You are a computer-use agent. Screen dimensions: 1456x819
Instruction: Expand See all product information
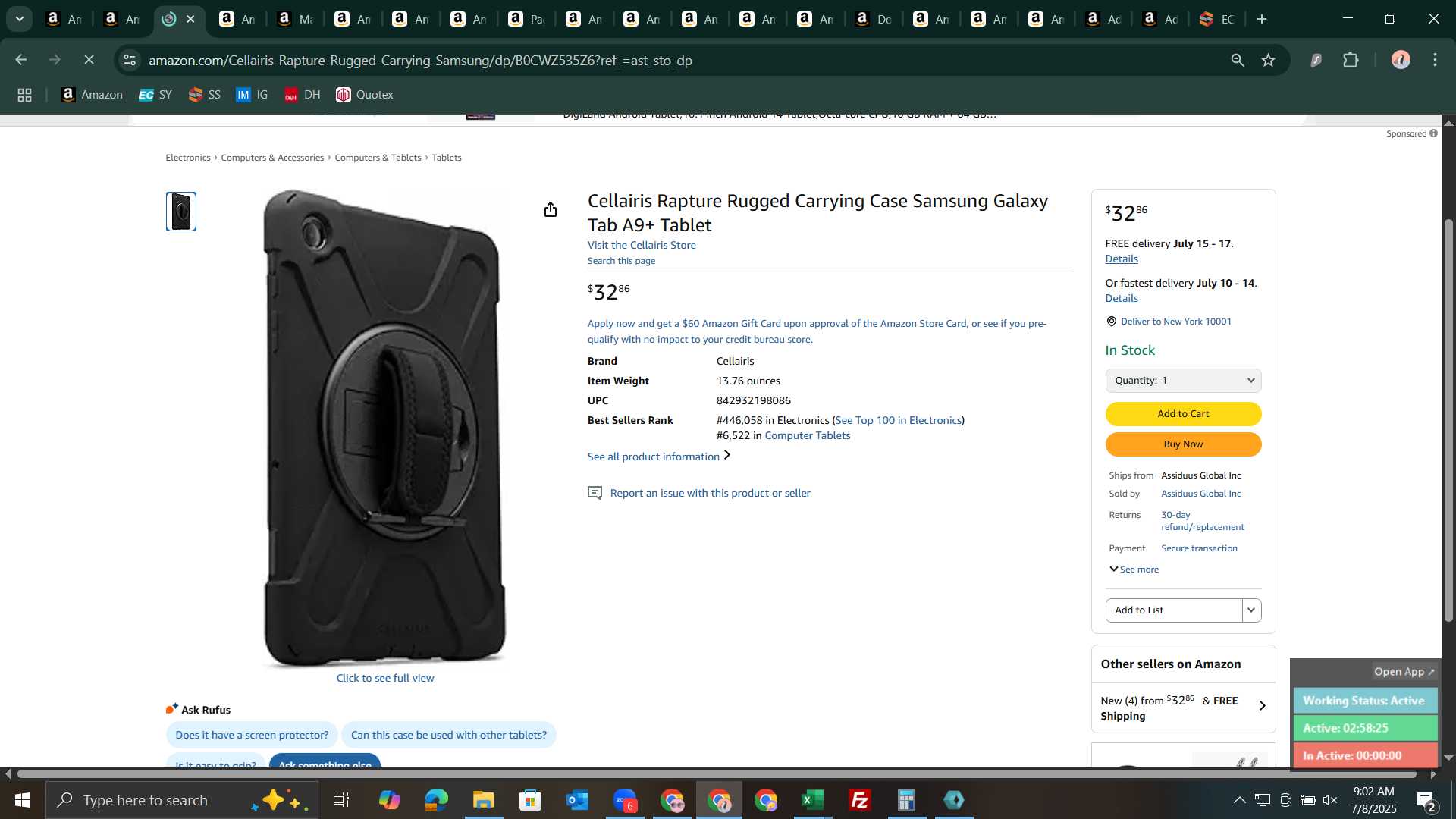tap(659, 457)
